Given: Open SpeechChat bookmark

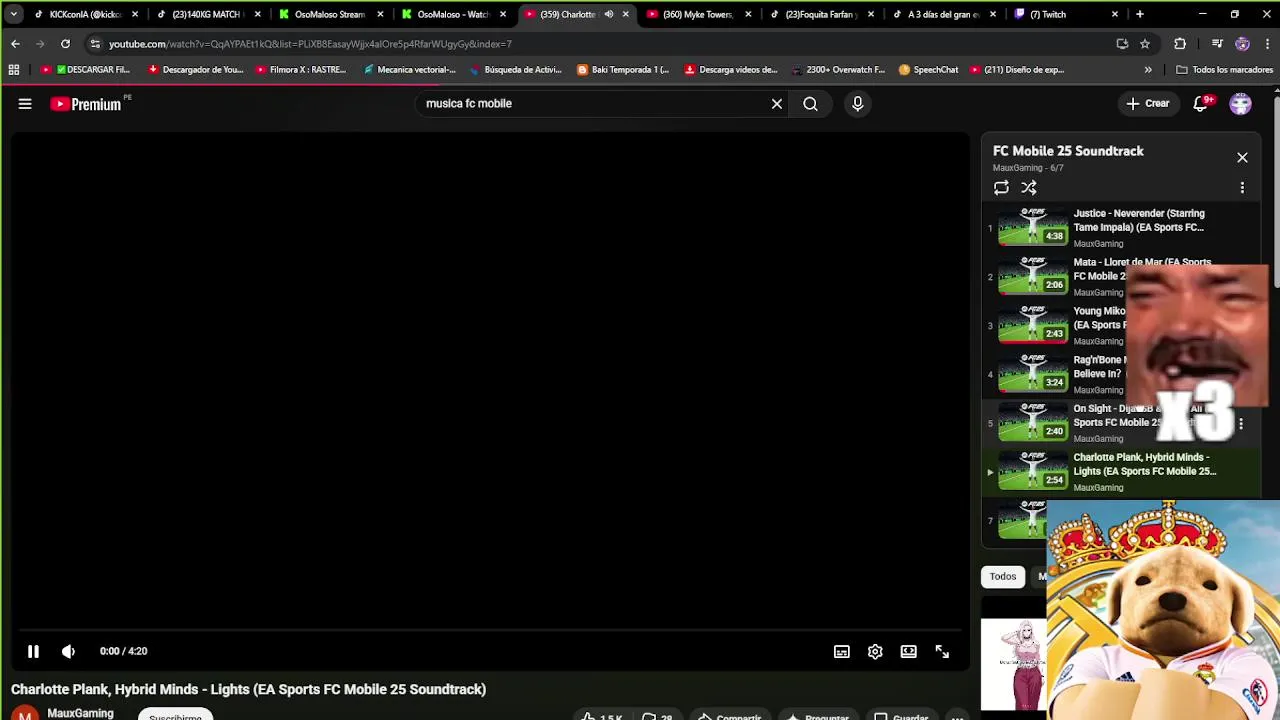Looking at the screenshot, I should click(929, 70).
